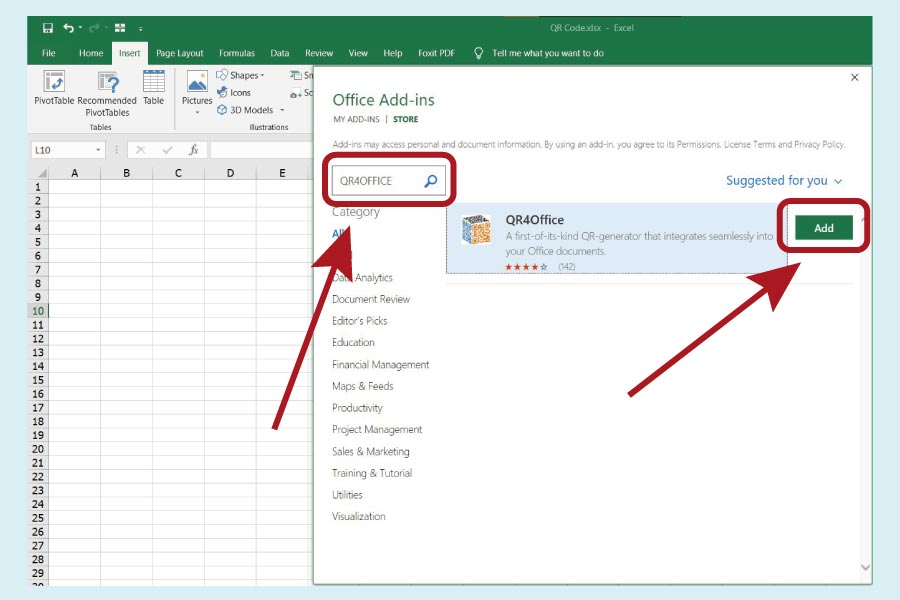Open the Foxit PDF tab

[x=436, y=53]
